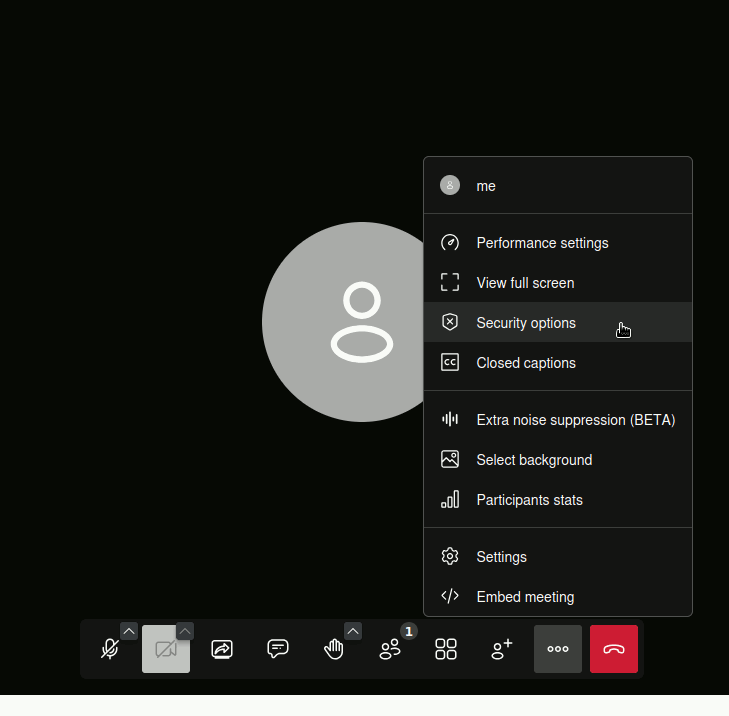
Task: Click the sound wave noise suppression icon
Action: [x=450, y=419]
